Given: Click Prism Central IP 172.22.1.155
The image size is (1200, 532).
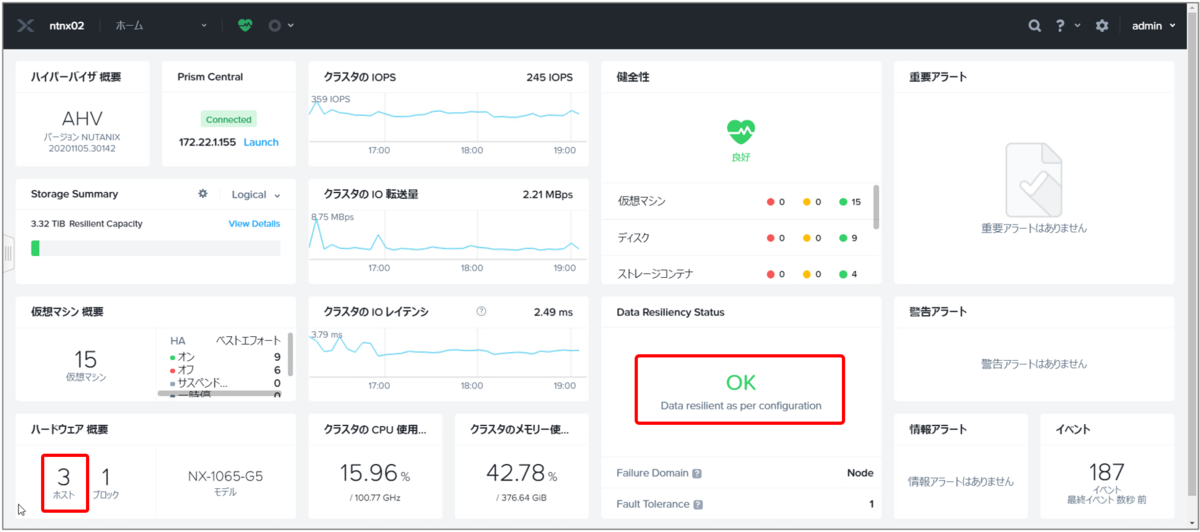Looking at the screenshot, I should (207, 142).
